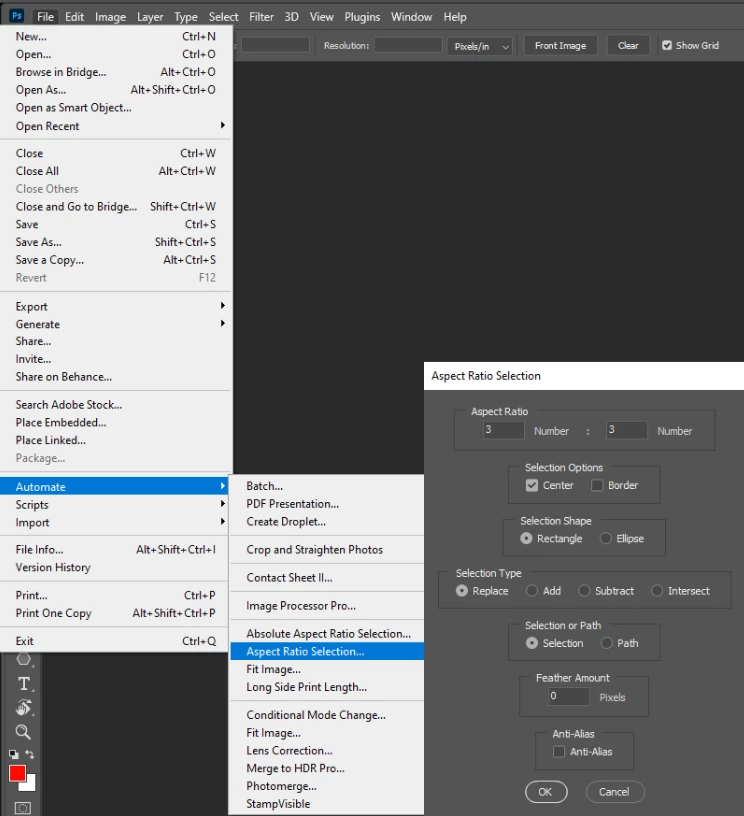Enable the Anti-Alias checkbox
The width and height of the screenshot is (744, 816).
tap(559, 752)
